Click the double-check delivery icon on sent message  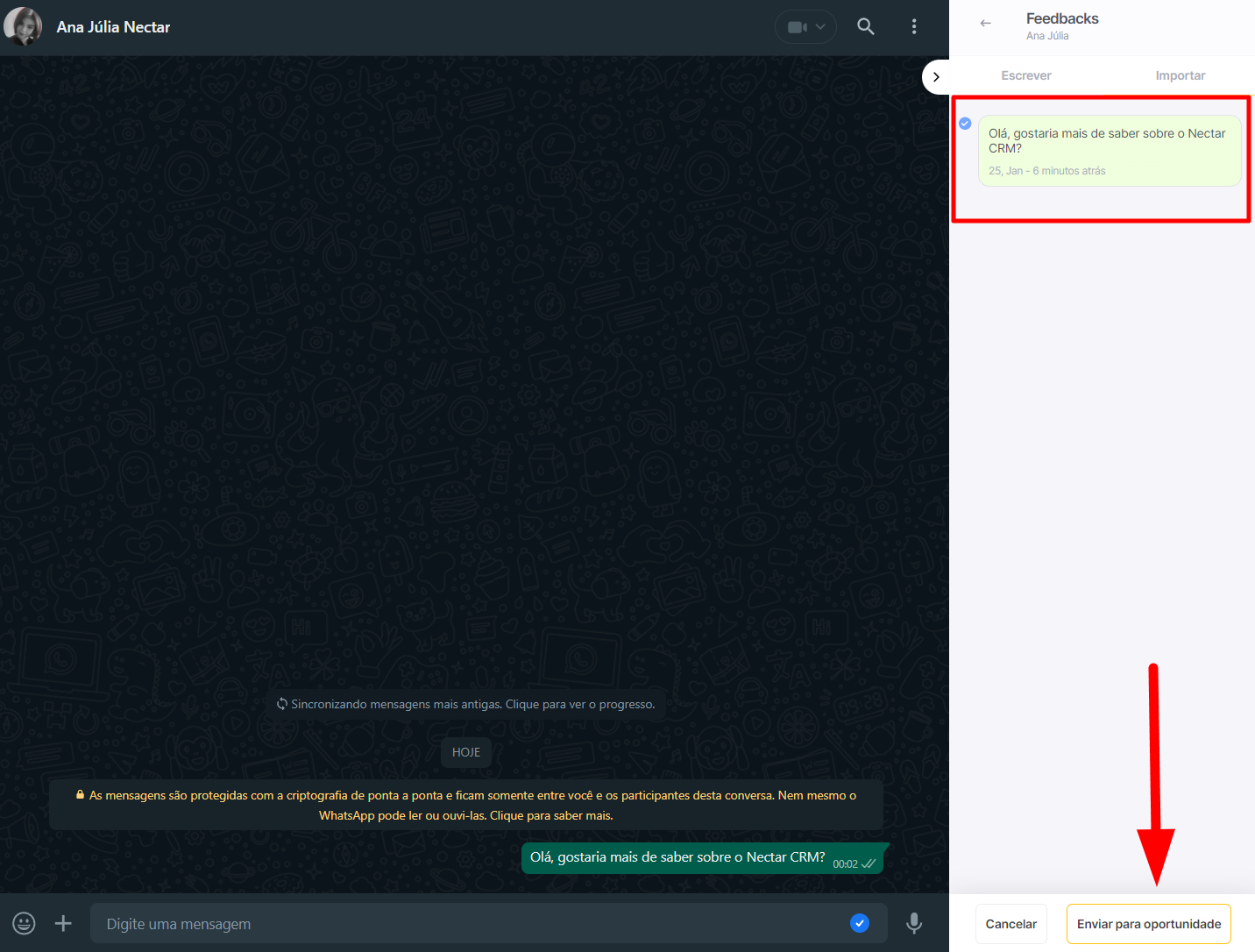pyautogui.click(x=869, y=863)
